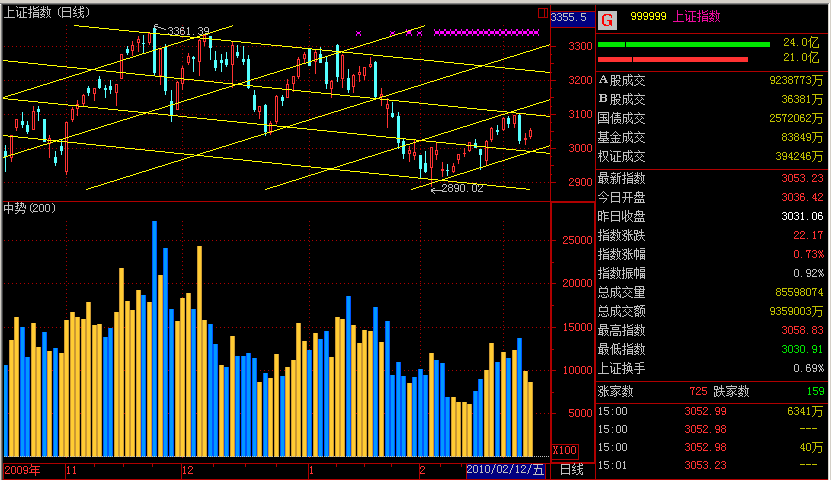Click the red sell volume bar

pos(673,59)
